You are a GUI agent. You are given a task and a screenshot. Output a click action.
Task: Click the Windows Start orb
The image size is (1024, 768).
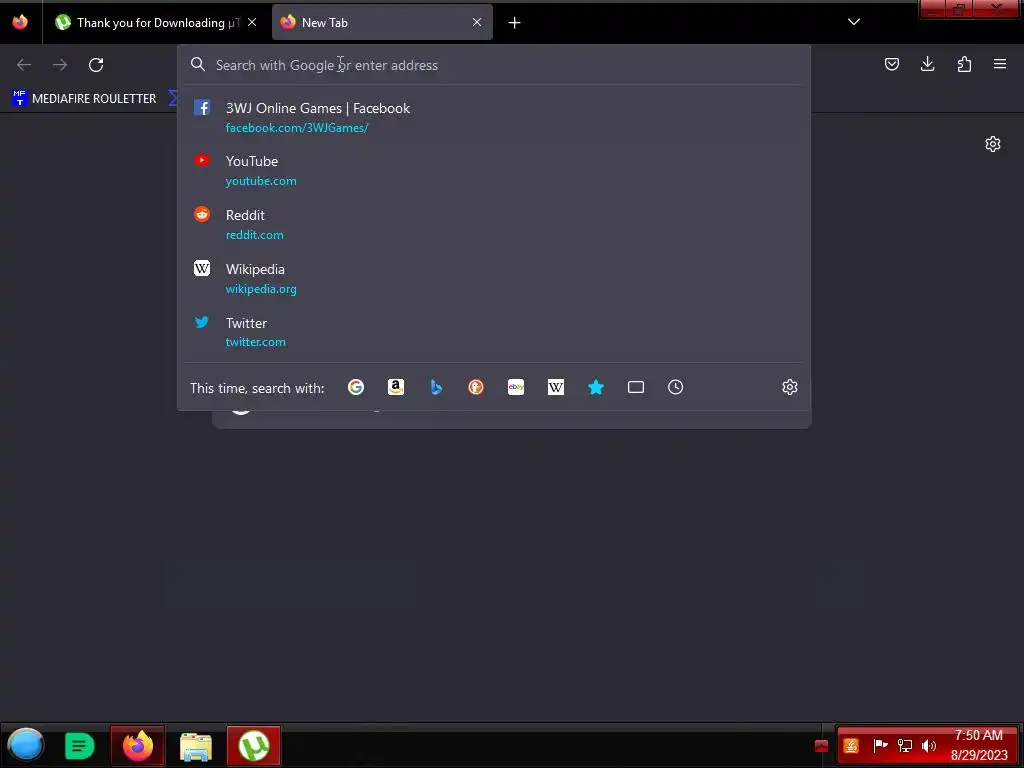[26, 745]
